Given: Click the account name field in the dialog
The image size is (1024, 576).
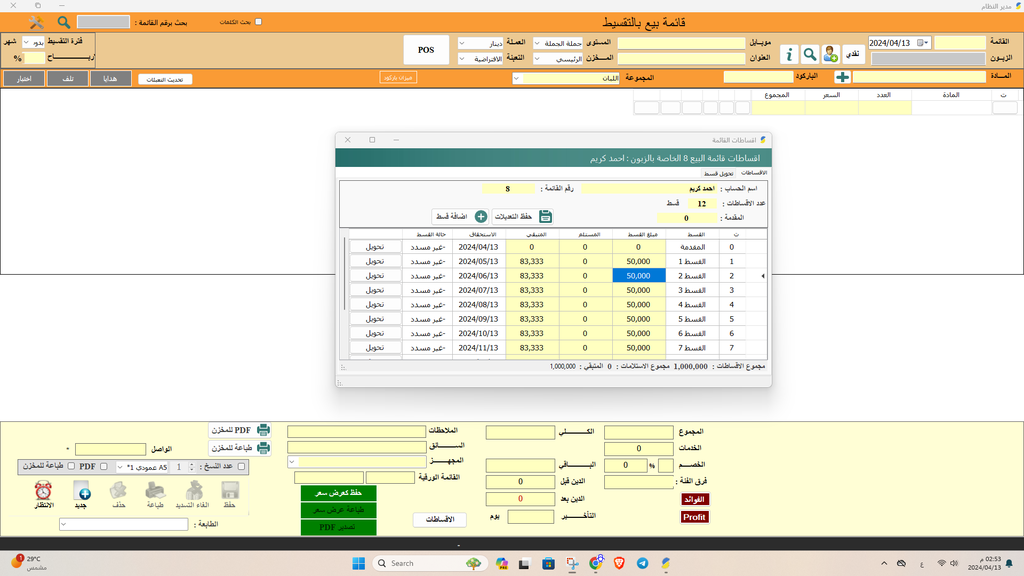Looking at the screenshot, I should 650,188.
